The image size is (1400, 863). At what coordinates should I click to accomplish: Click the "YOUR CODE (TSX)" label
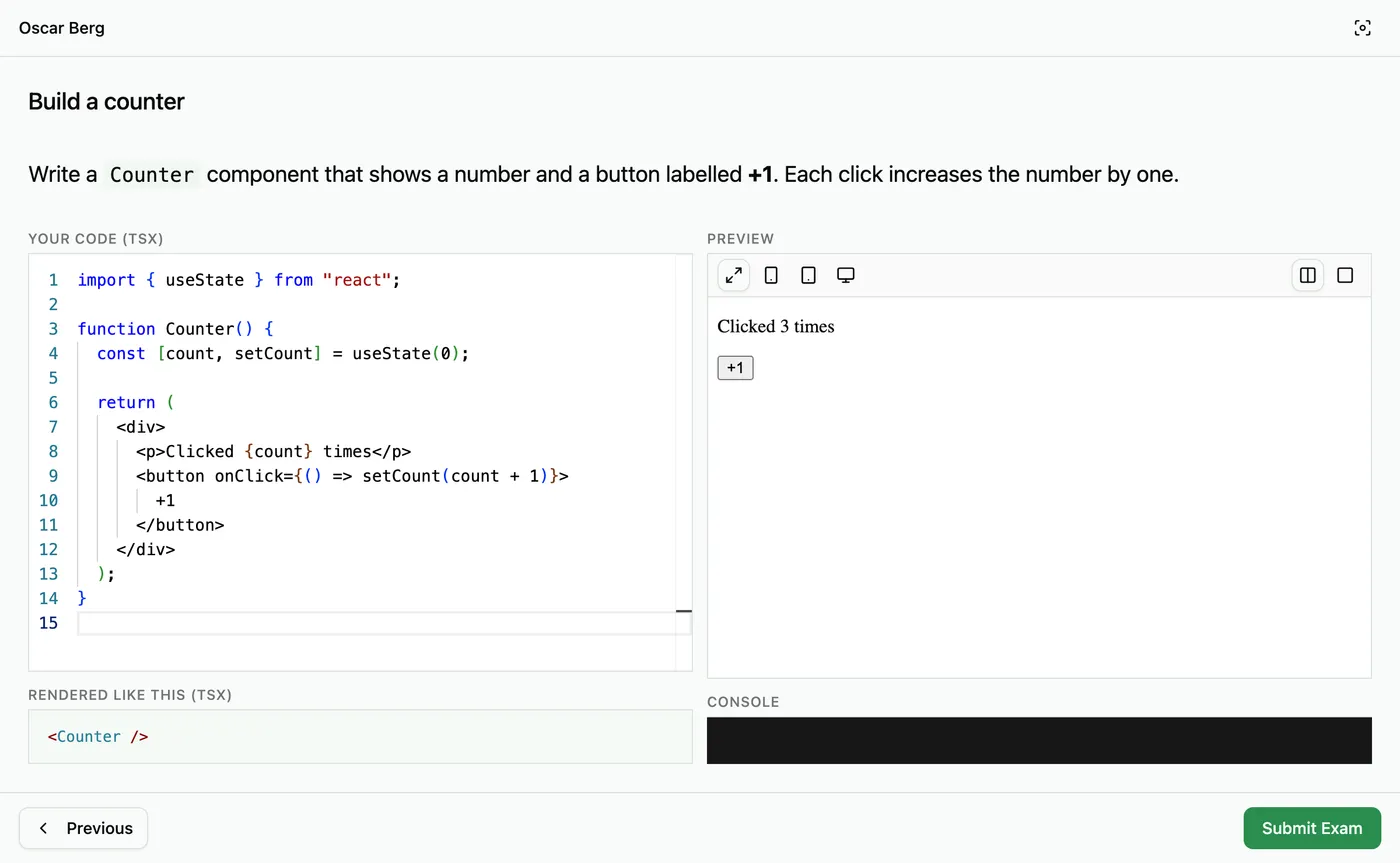[96, 239]
